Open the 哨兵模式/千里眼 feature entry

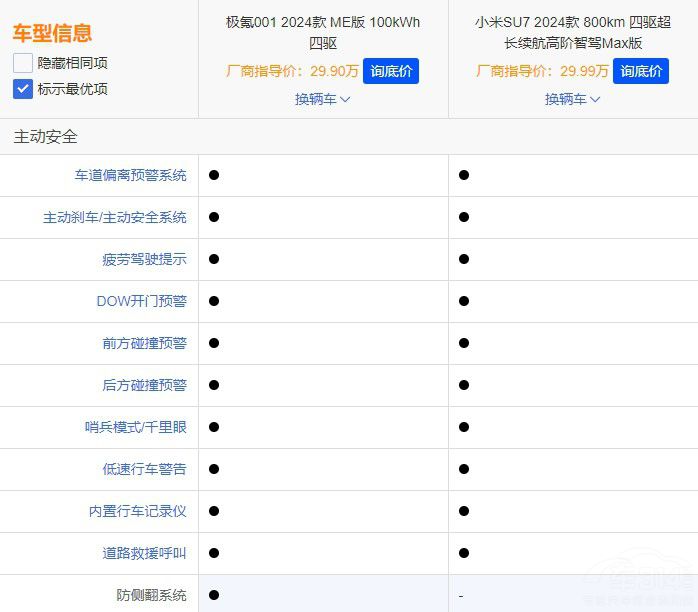[135, 427]
